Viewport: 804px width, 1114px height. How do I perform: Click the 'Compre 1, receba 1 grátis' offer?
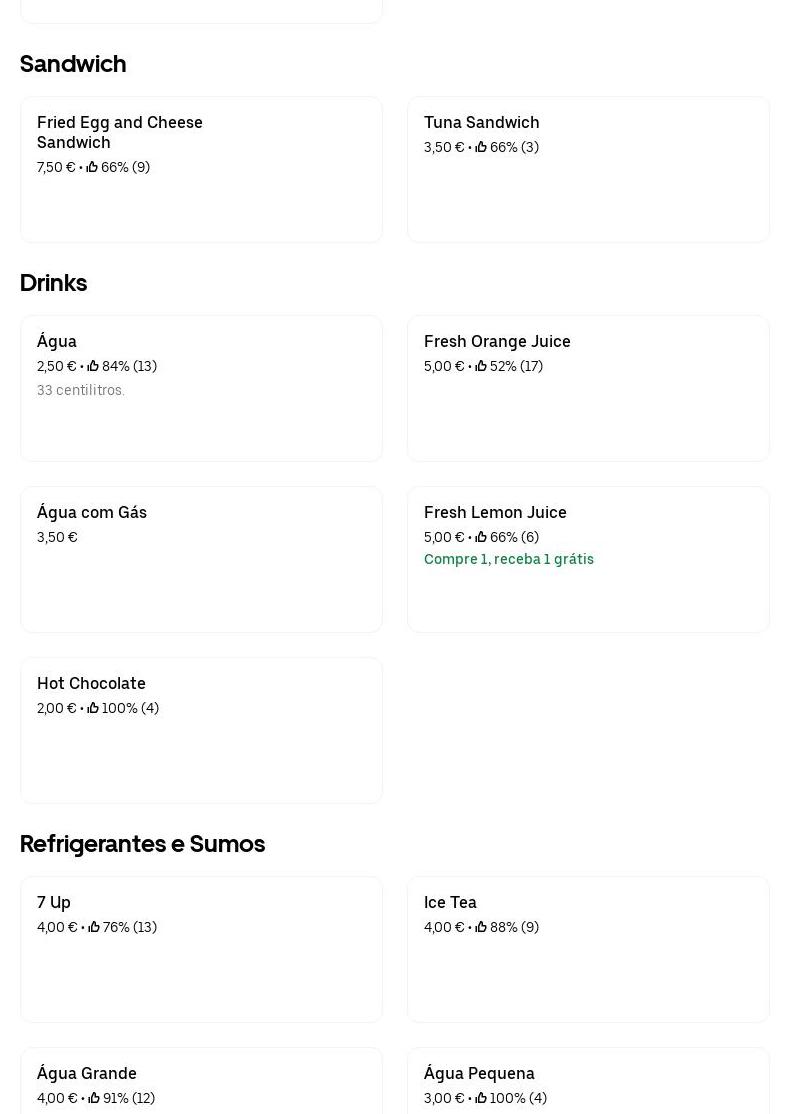(x=509, y=559)
